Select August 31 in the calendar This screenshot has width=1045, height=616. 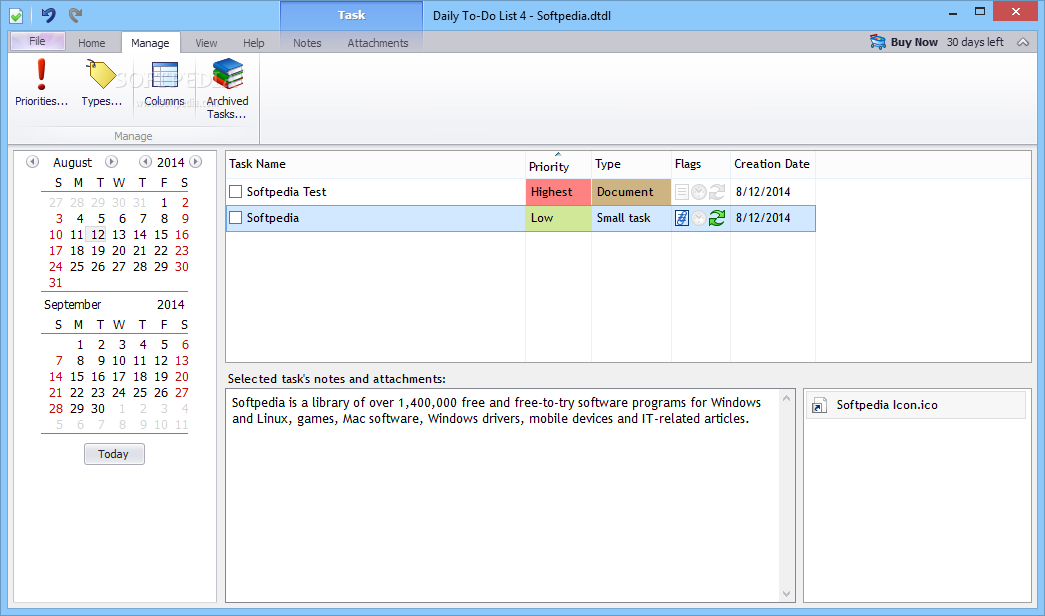coord(55,283)
